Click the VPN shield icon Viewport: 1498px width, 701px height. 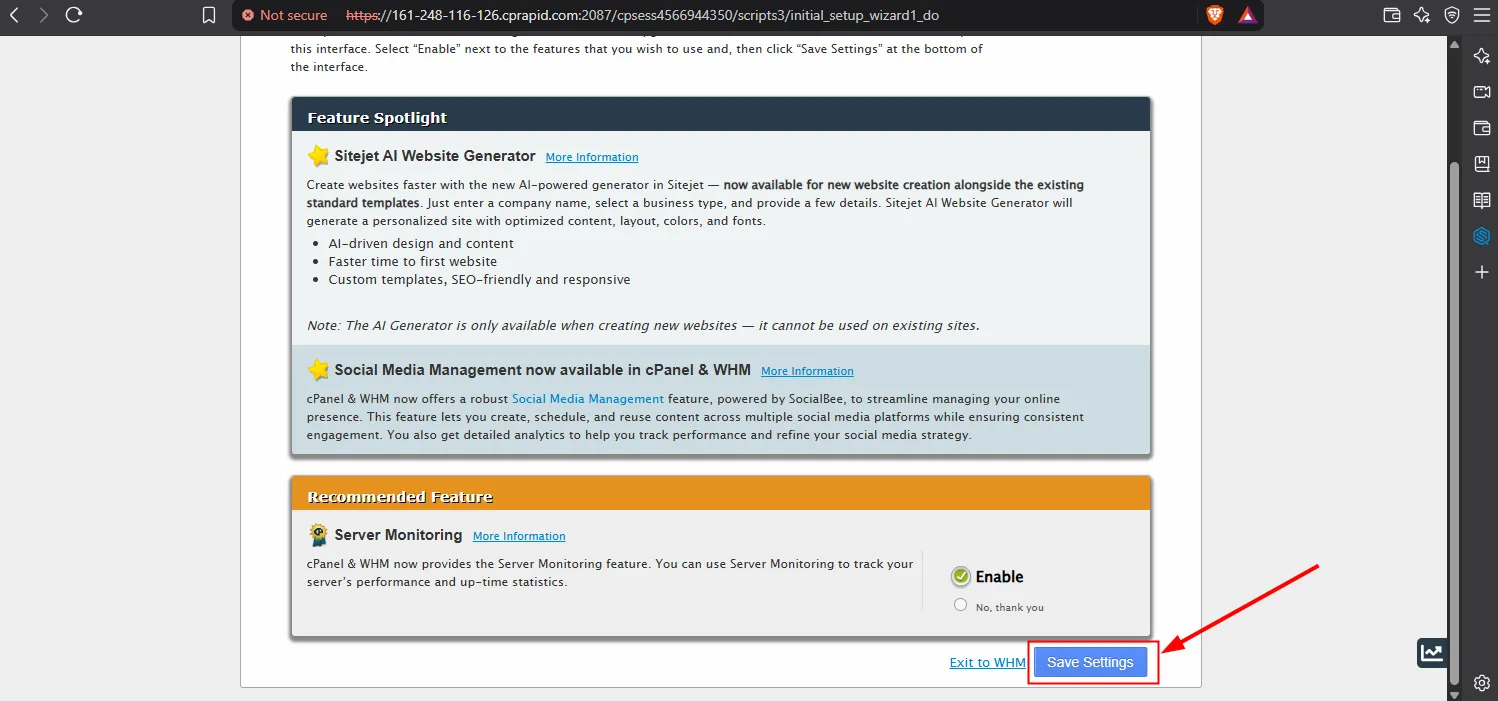(x=1452, y=15)
